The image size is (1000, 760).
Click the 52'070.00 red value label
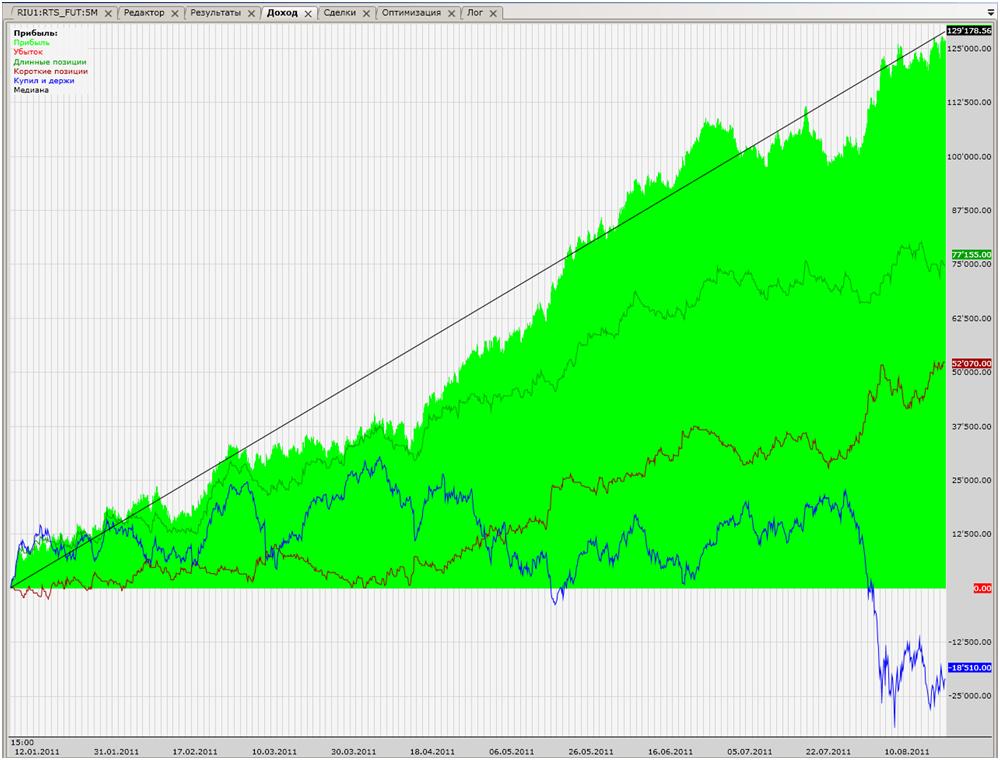click(971, 363)
